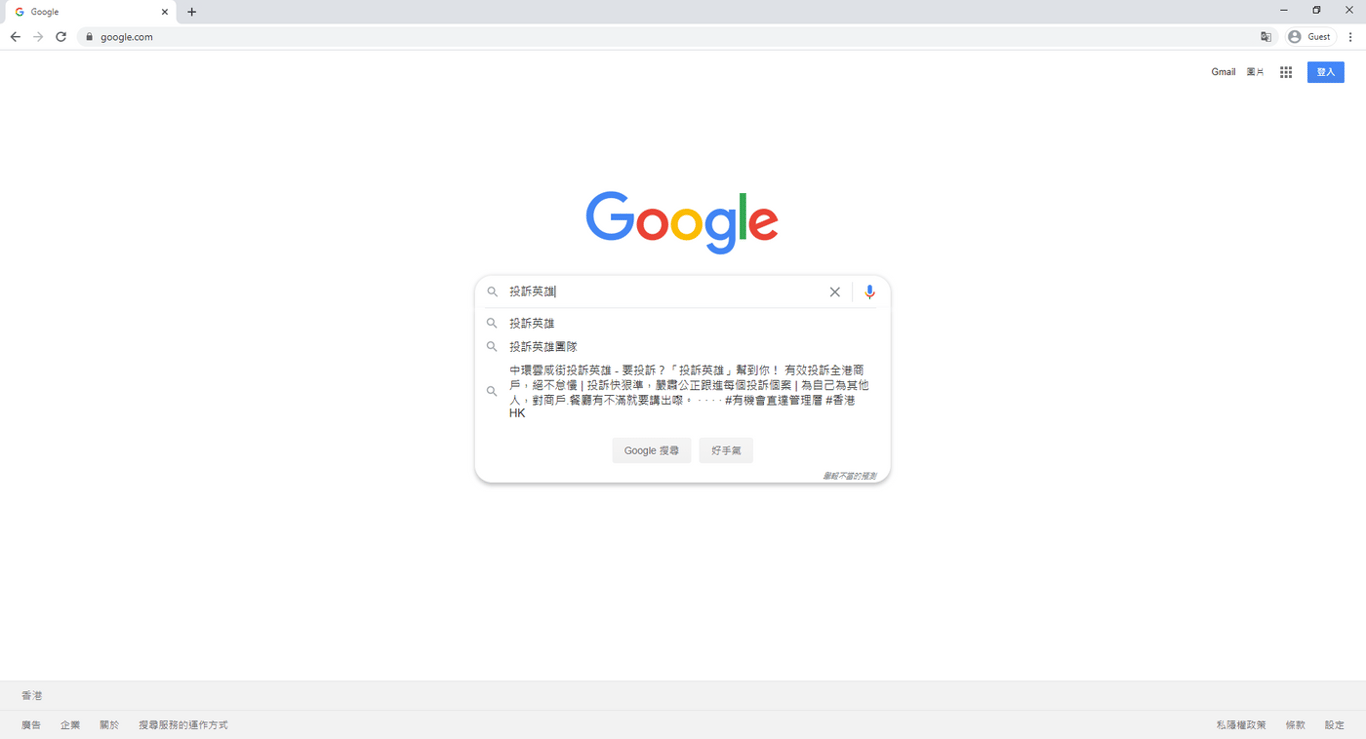1366x739 pixels.
Task: Open the 廣告 footer link
Action: 31,725
